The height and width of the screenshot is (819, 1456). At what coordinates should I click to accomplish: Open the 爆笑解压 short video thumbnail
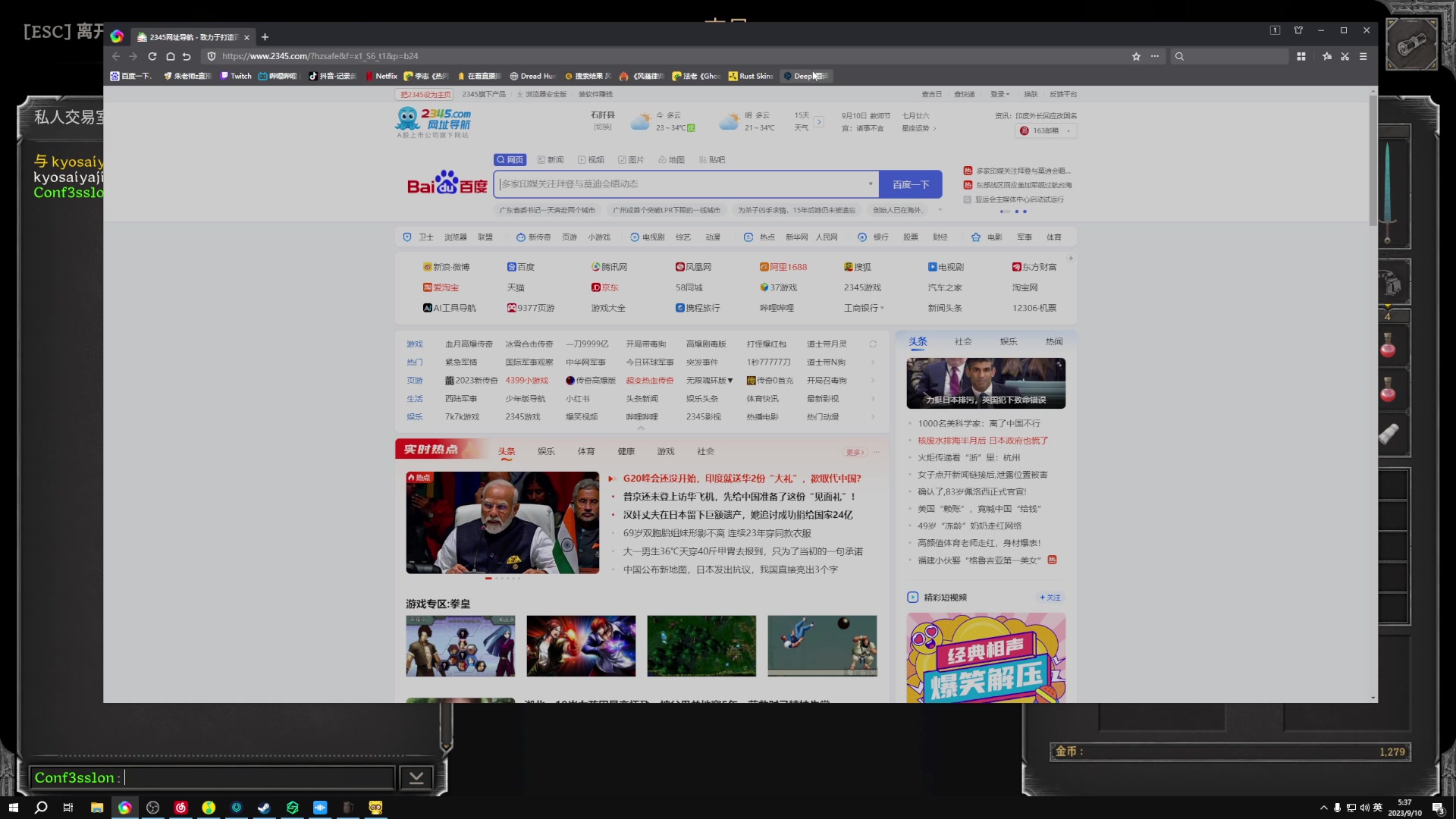986,658
